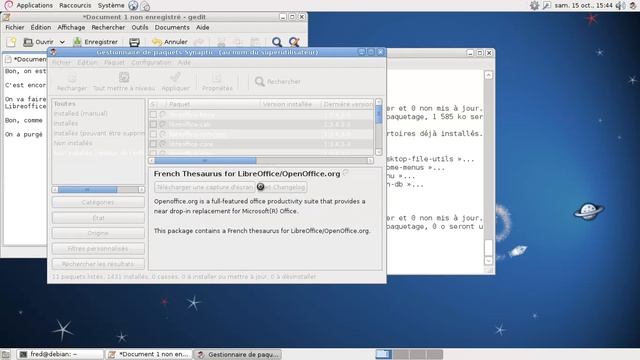Create a new document in gedit toolbar
This screenshot has height=360, width=640.
pyautogui.click(x=11, y=42)
